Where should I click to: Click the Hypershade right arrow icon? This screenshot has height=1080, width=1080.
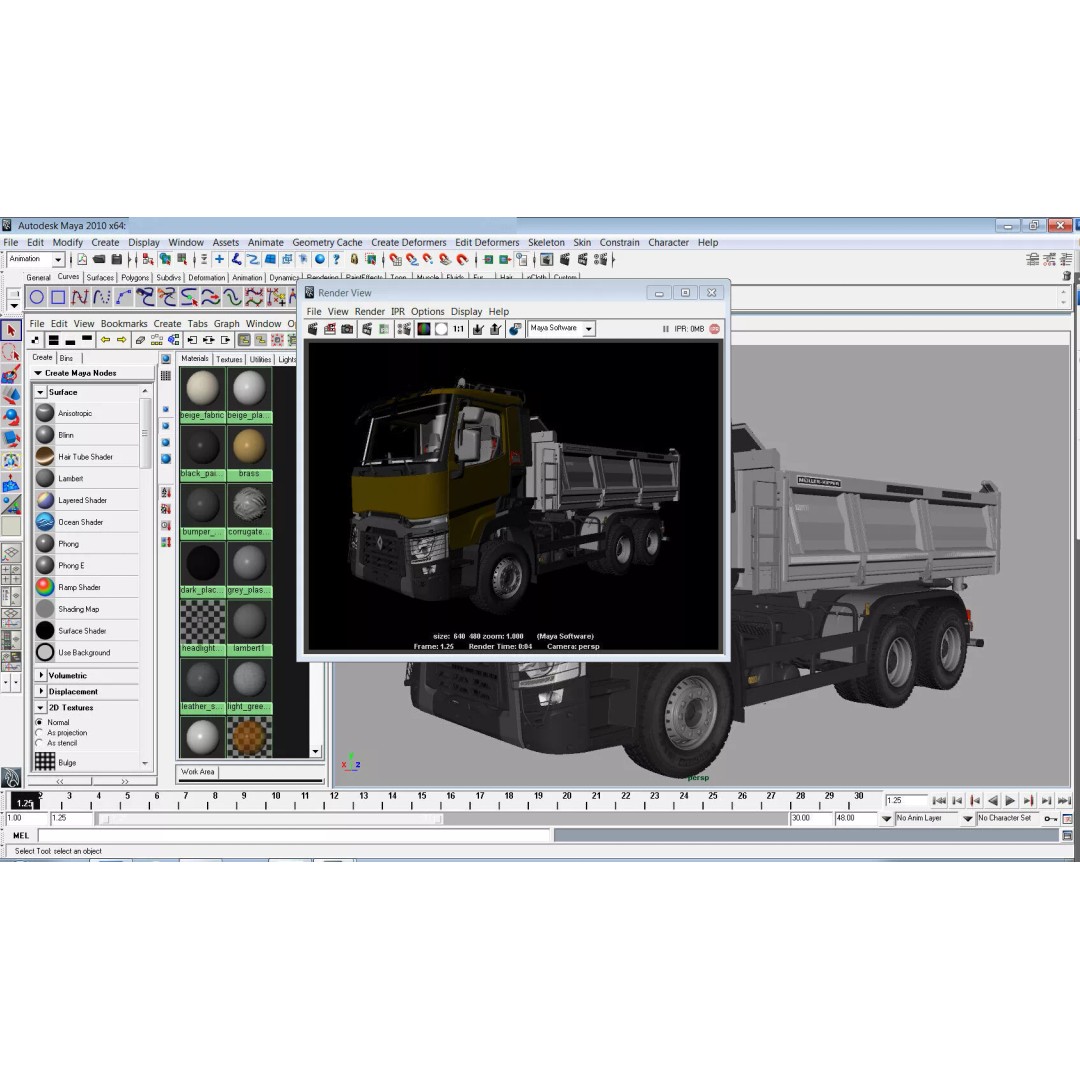point(122,340)
